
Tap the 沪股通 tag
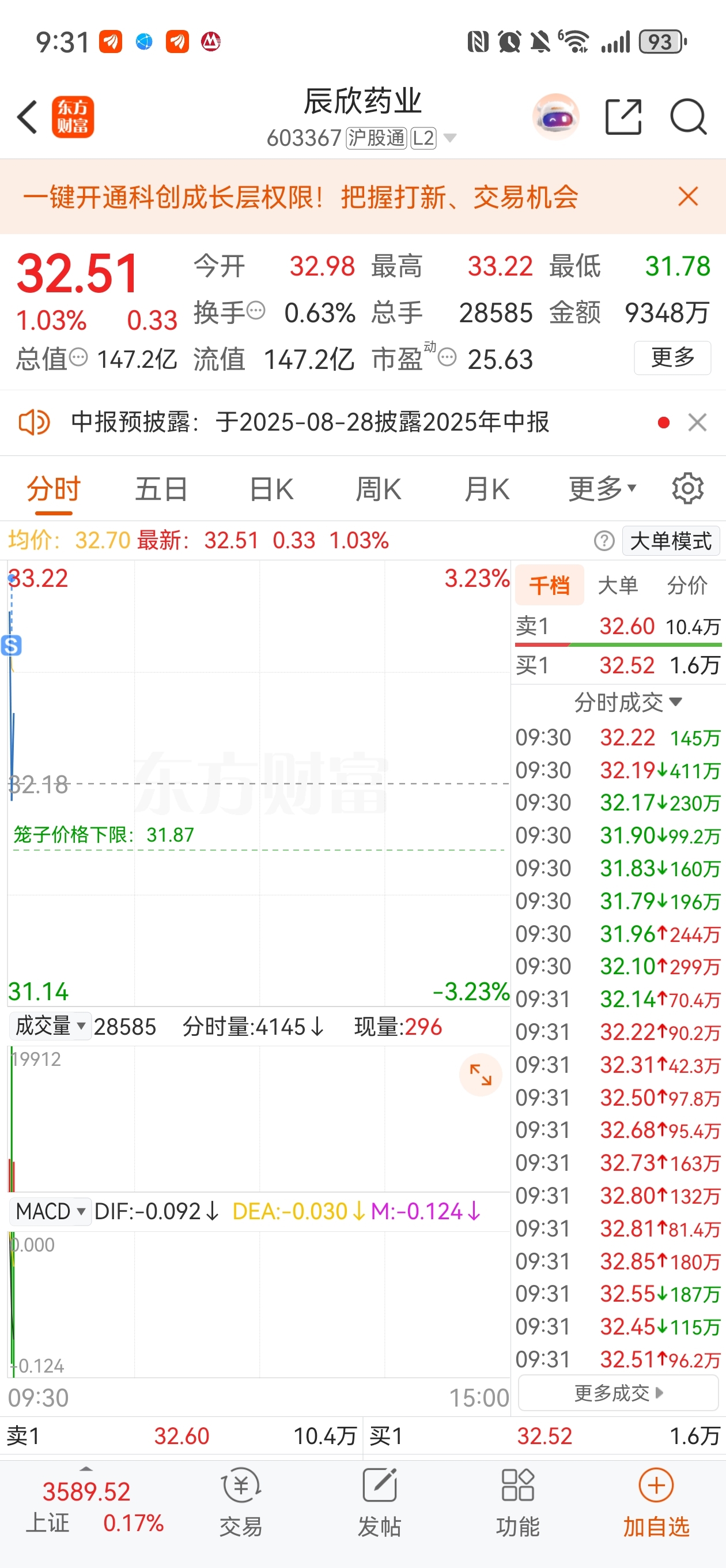pos(376,138)
